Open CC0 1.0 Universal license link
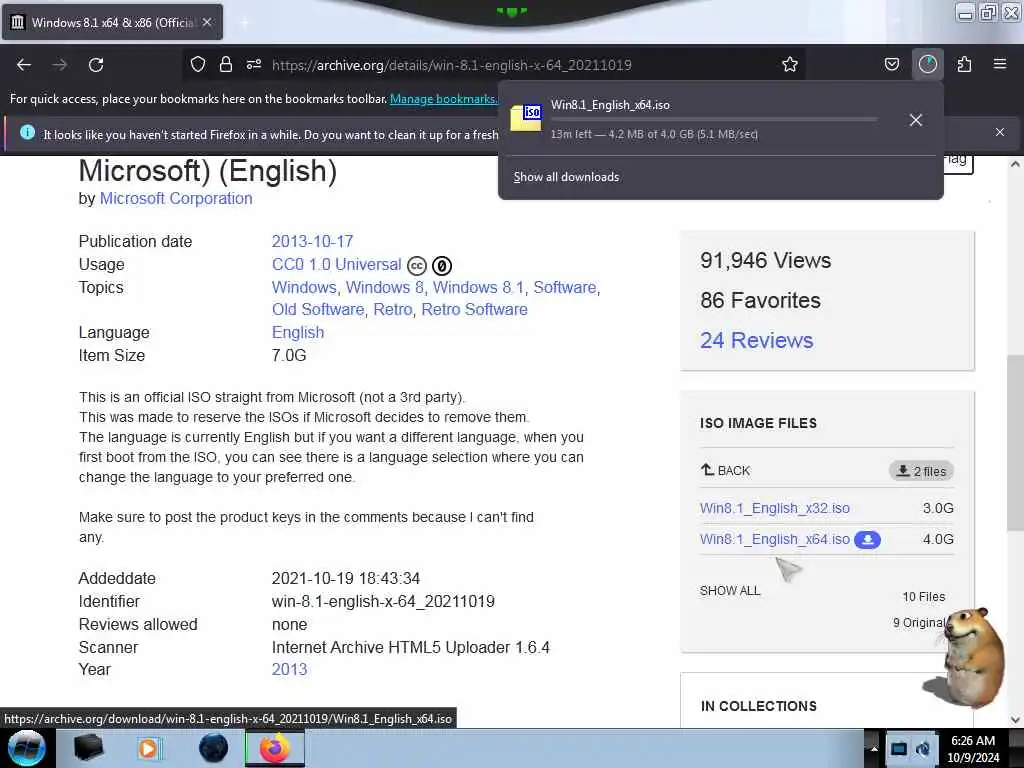The height and width of the screenshot is (768, 1024). (x=336, y=264)
